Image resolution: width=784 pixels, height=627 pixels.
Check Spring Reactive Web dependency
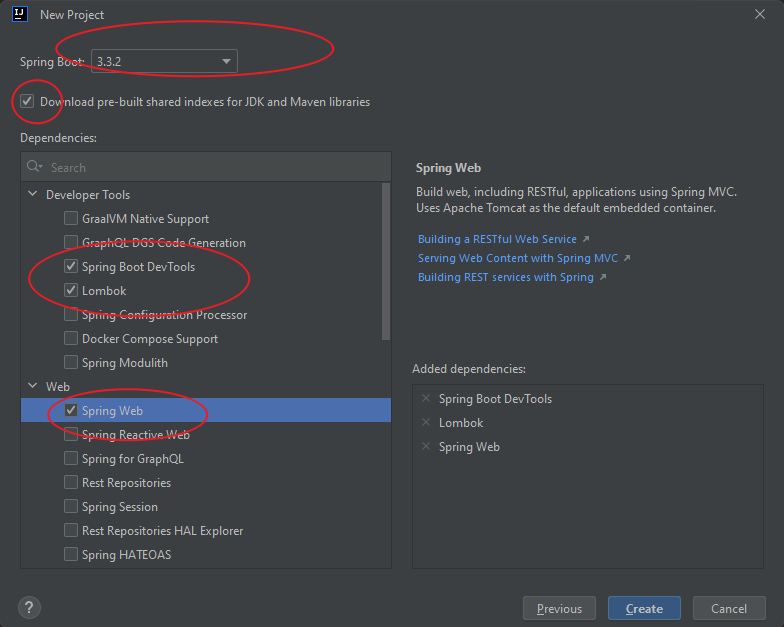(x=71, y=434)
